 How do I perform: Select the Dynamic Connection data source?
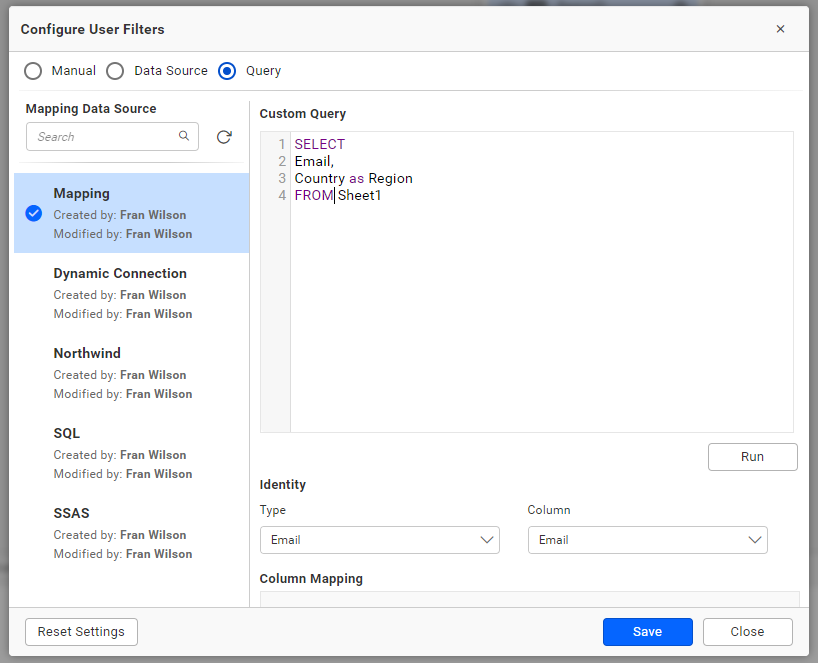(119, 273)
